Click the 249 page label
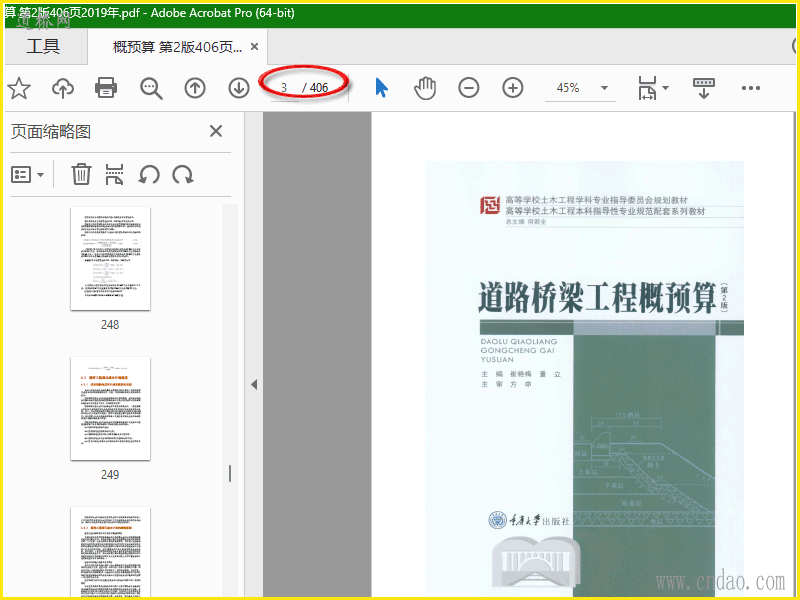Screen dimensions: 800x600 pyautogui.click(x=110, y=474)
